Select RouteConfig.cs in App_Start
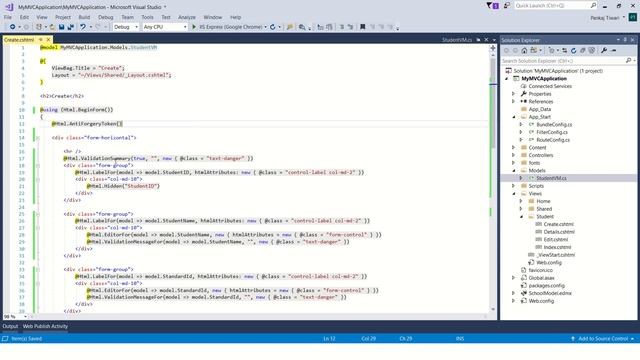Screen dimensions: 640x360 point(553,140)
